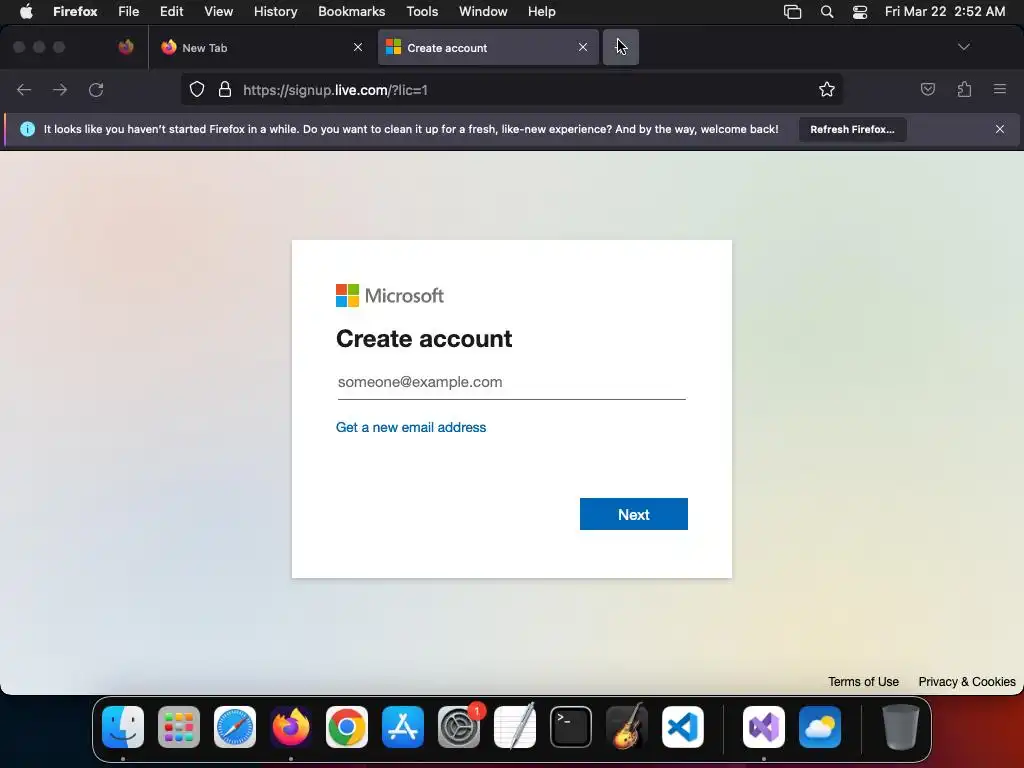
Task: Open the Trash in the Dock
Action: [x=901, y=727]
